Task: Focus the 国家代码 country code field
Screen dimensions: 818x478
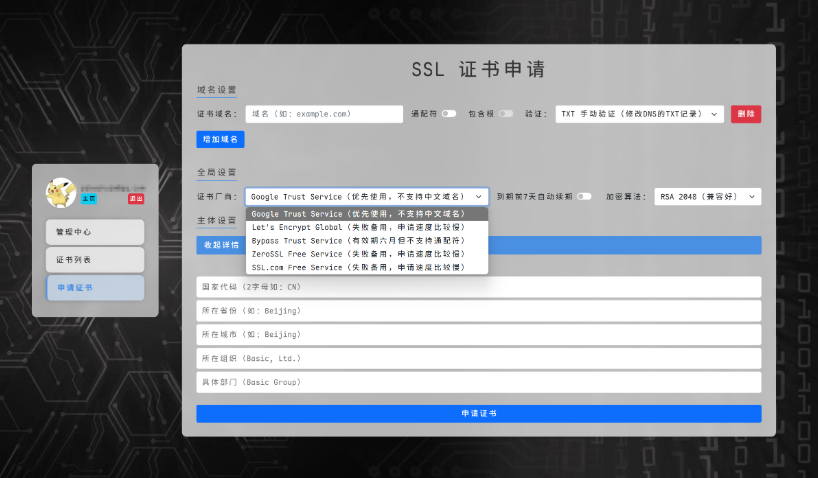Action: pos(479,287)
